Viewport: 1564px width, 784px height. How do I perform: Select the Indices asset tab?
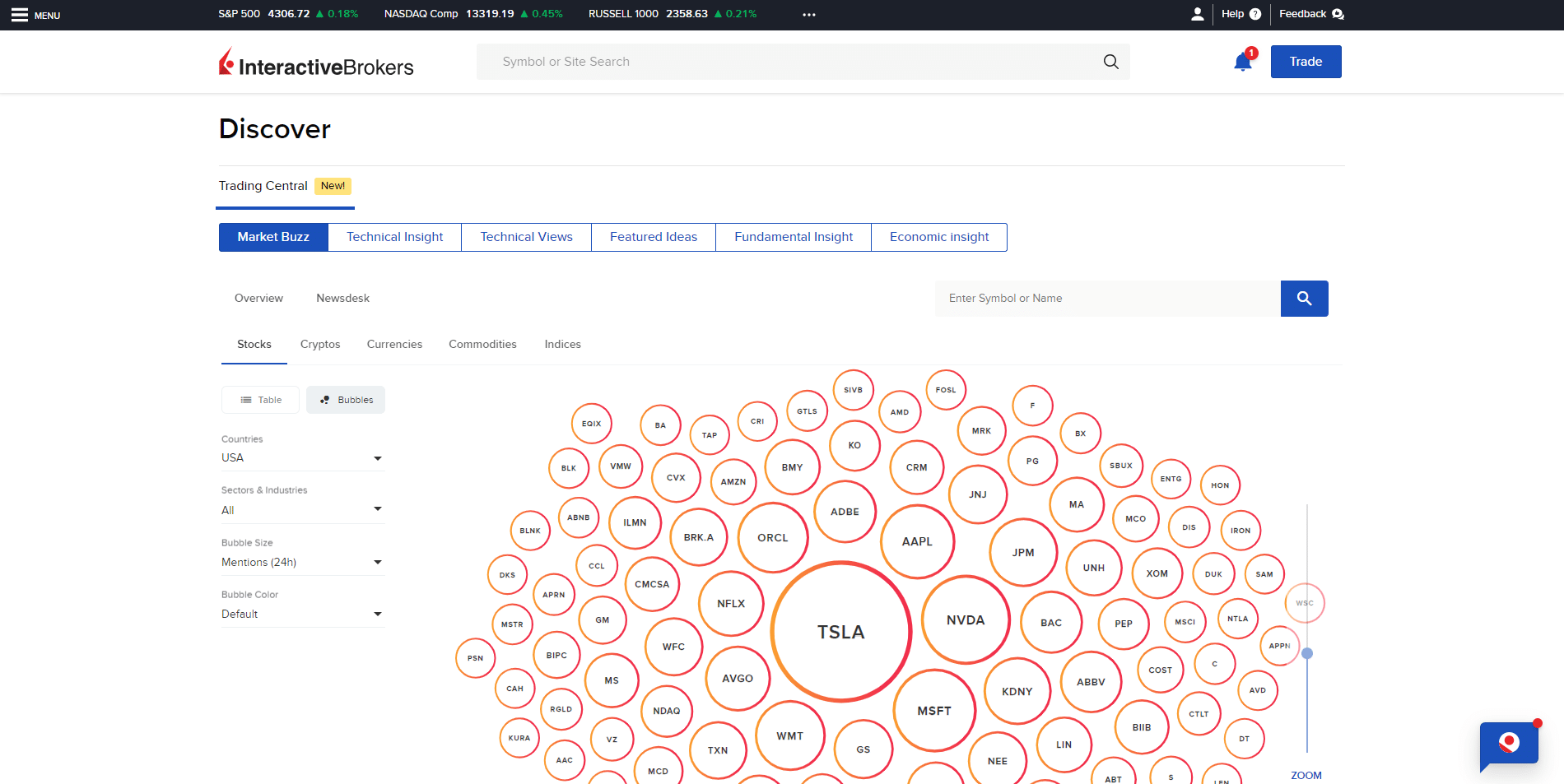563,344
